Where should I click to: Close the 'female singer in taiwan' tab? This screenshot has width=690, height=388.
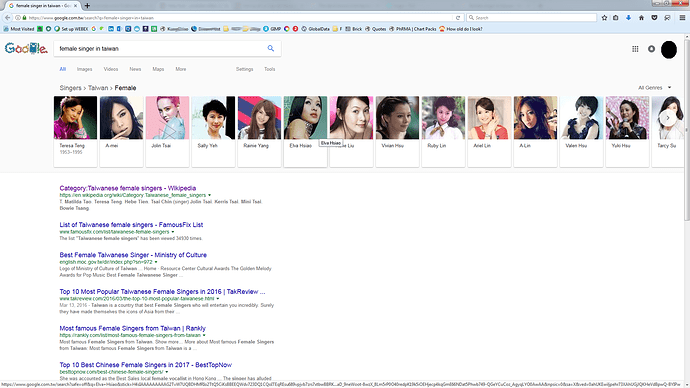76,5
